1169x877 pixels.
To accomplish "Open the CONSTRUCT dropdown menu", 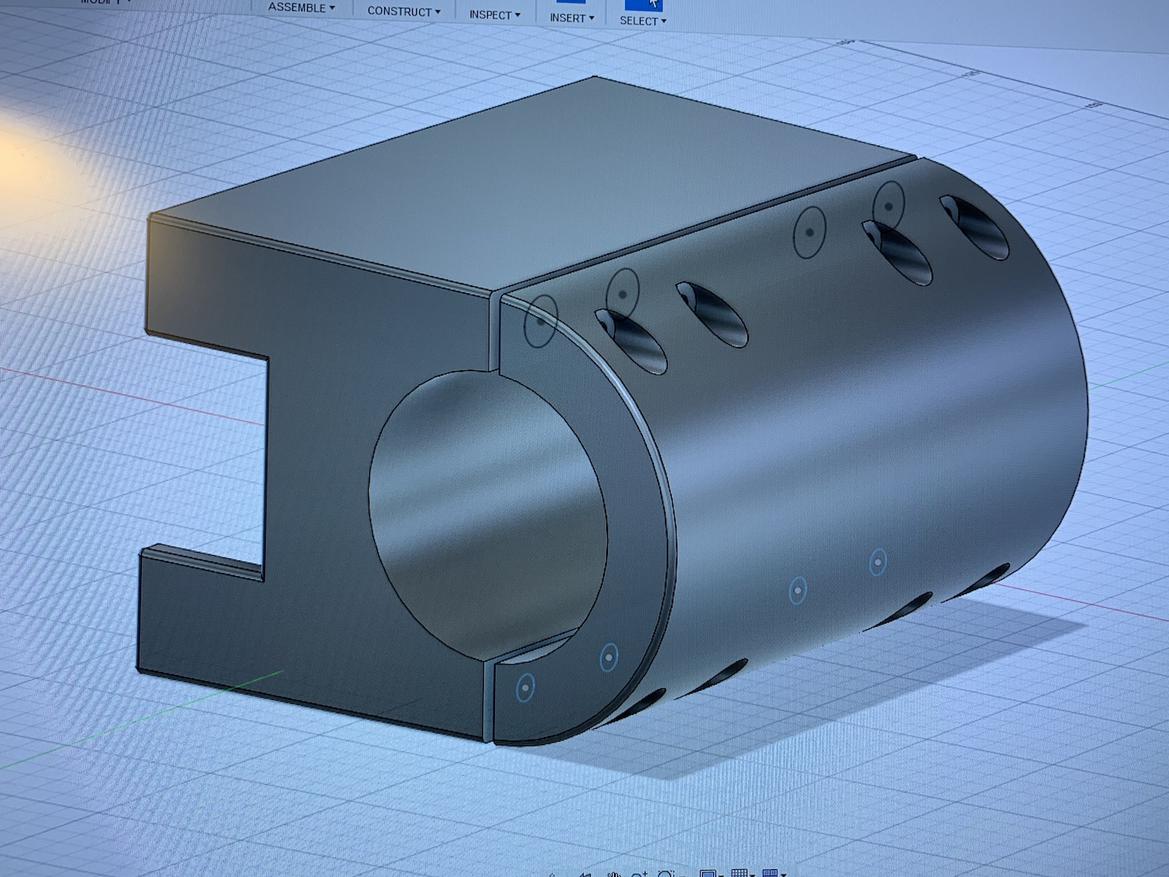I will (x=403, y=11).
